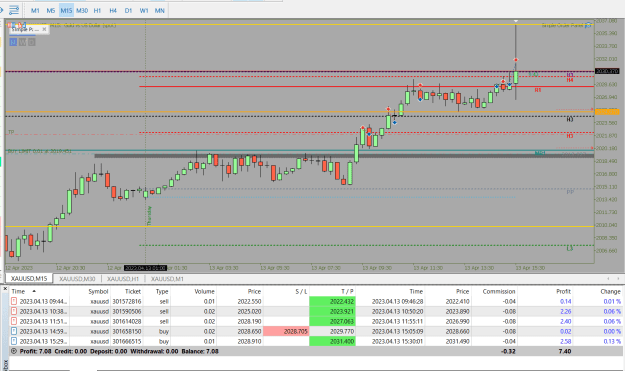Screen dimensions: 625x371
Task: Click buy icon of ticket 301658150 row
Action: [x=14, y=331]
